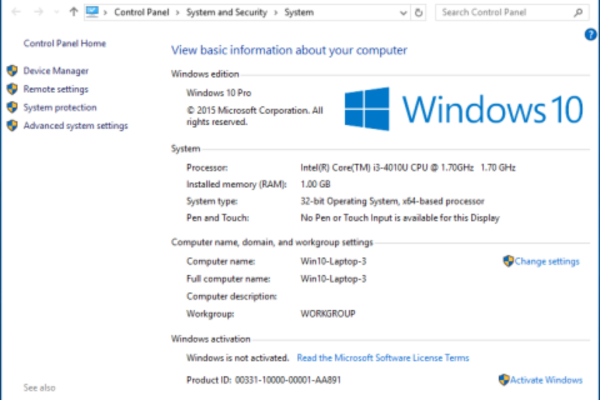Click the up-one-level arrow
The width and height of the screenshot is (600, 400).
pyautogui.click(x=75, y=12)
